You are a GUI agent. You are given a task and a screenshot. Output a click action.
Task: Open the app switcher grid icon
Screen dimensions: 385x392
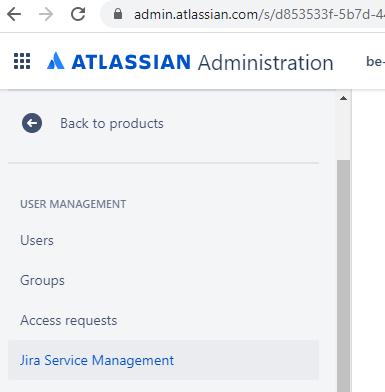point(22,61)
